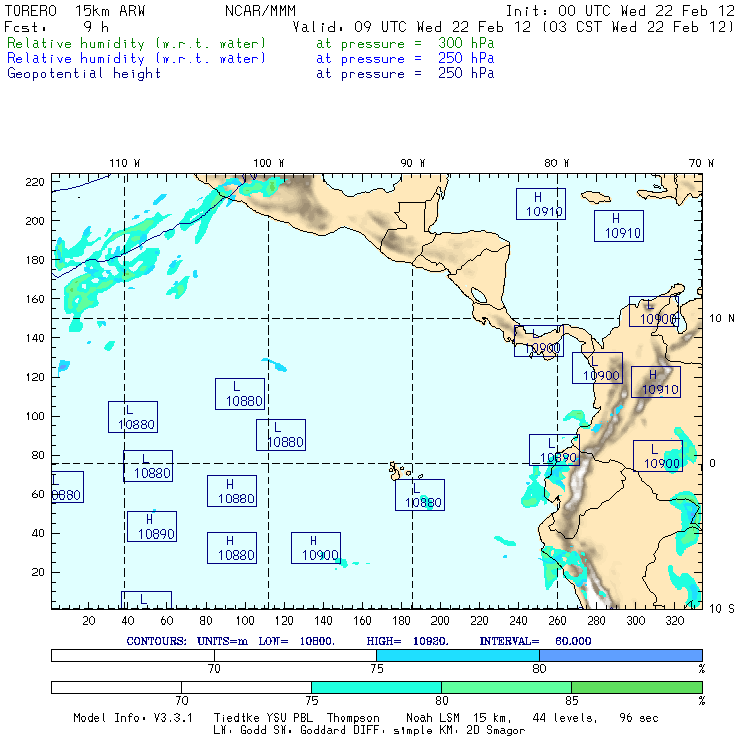Image resolution: width=740 pixels, height=740 pixels.
Task: Click the '10 N' latitude label
Action: pyautogui.click(x=722, y=318)
